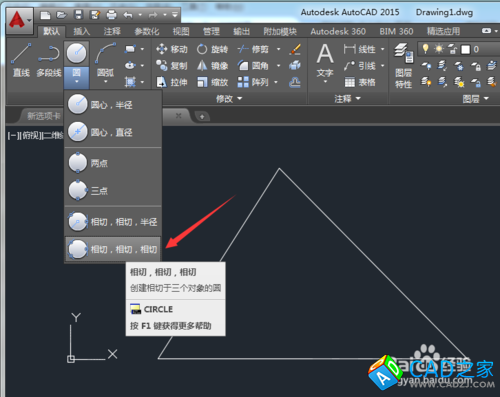The height and width of the screenshot is (397, 500).
Task: Toggle layer freeze sun icon
Action: pyautogui.click(x=439, y=49)
